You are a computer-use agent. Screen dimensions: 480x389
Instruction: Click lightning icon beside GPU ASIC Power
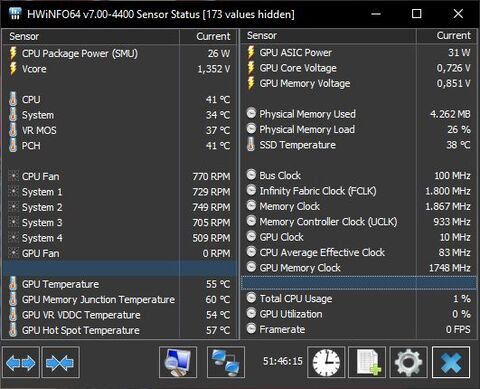(251, 52)
